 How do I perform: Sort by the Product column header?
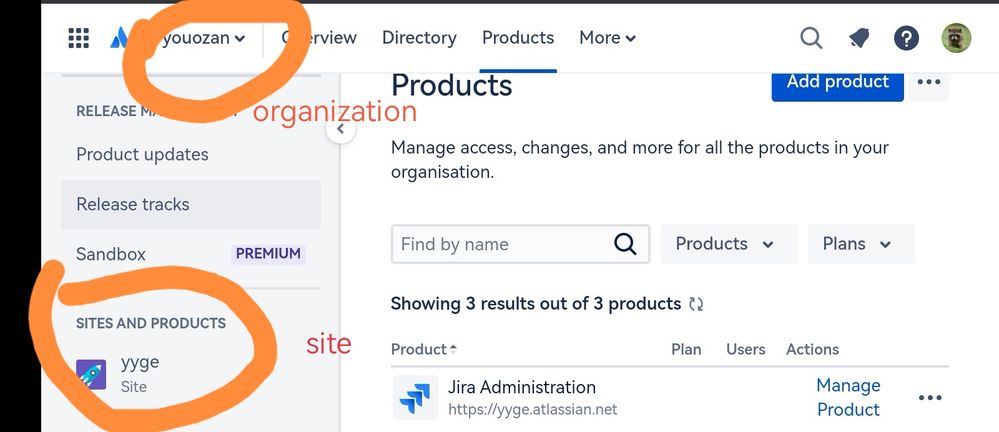pyautogui.click(x=424, y=349)
